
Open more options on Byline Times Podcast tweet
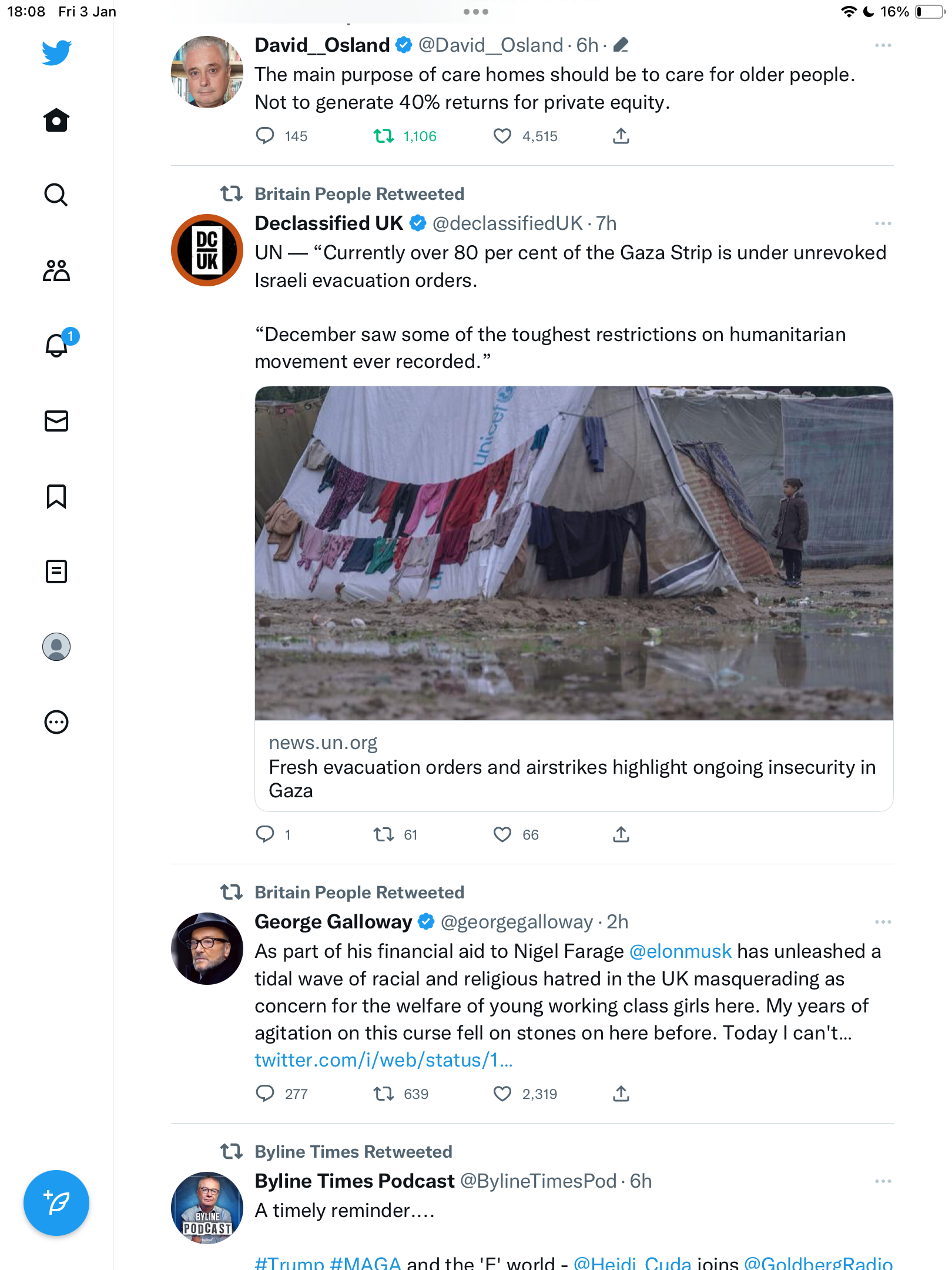(883, 1181)
